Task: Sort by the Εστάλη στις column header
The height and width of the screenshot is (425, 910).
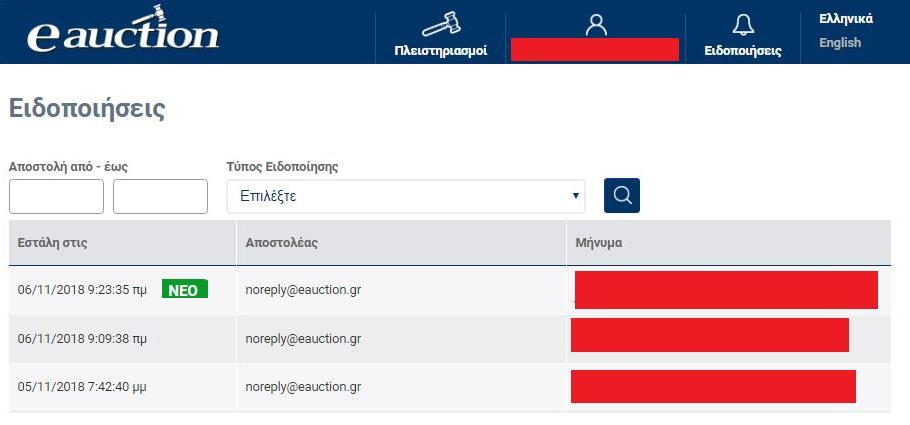Action: coord(53,243)
